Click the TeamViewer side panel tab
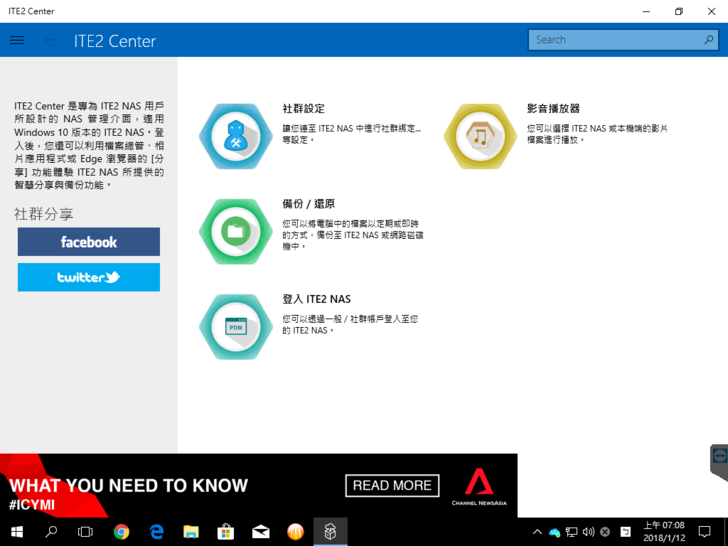Image resolution: width=728 pixels, height=546 pixels. pyautogui.click(x=719, y=458)
